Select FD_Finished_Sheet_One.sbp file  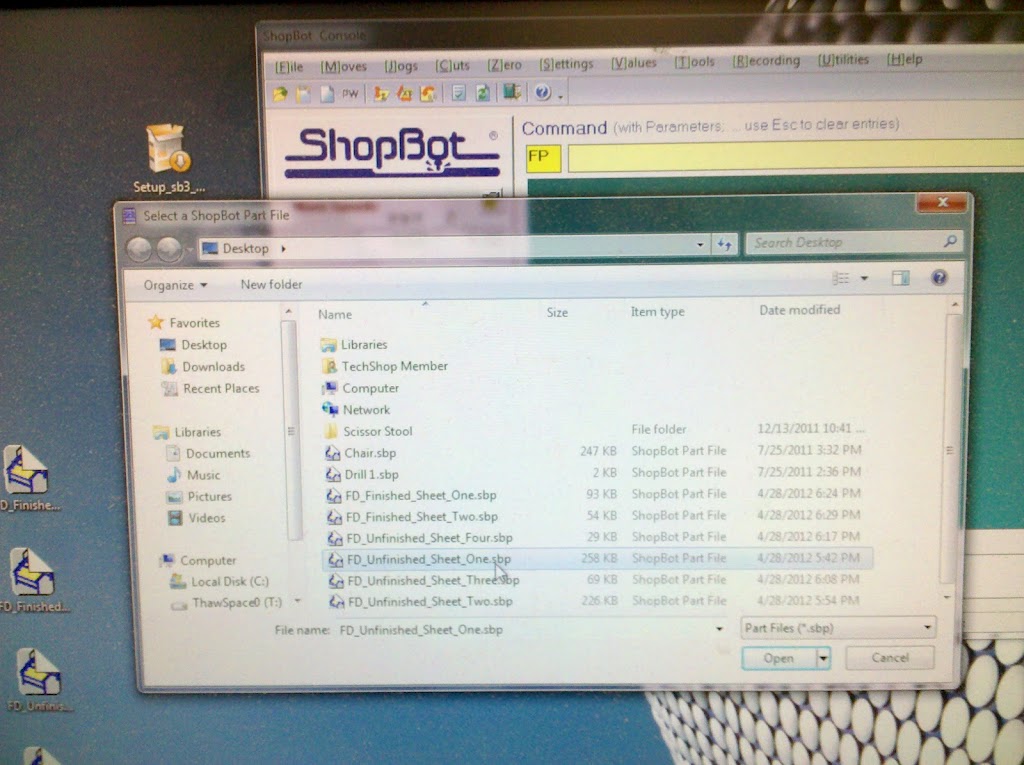[411, 496]
